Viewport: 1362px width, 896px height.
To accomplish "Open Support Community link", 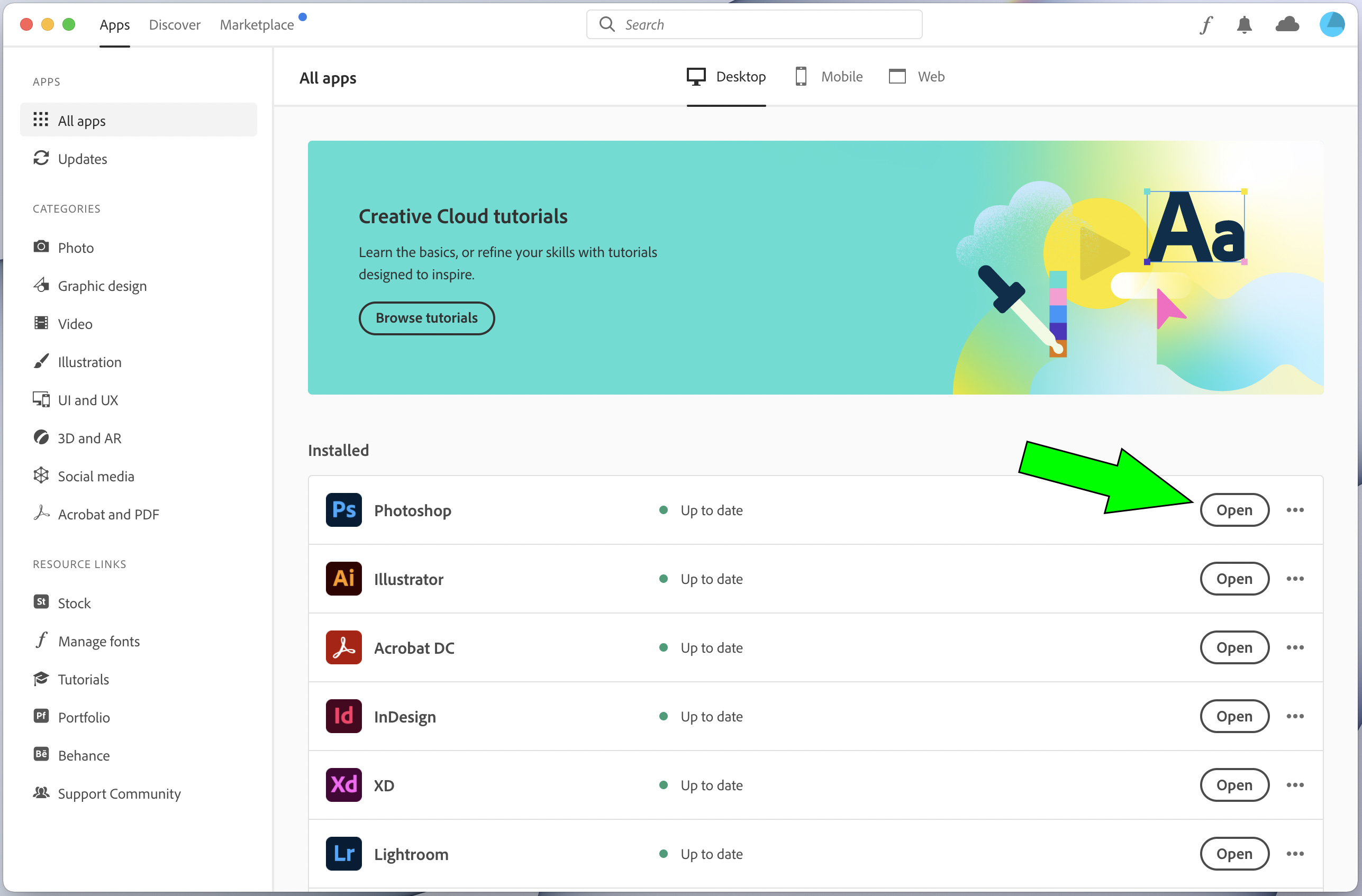I will pyautogui.click(x=107, y=793).
